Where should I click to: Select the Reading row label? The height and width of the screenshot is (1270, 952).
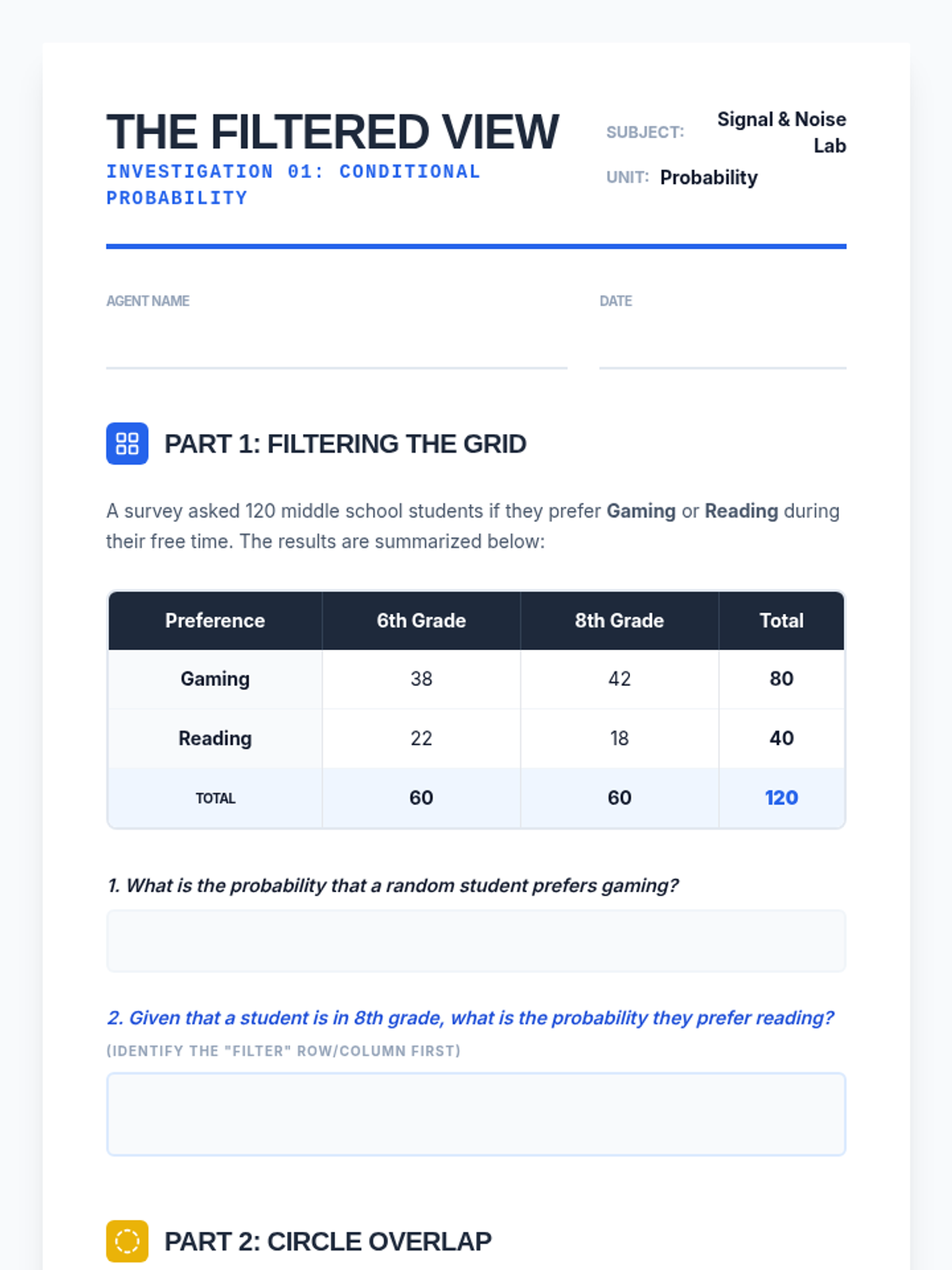[x=215, y=738]
